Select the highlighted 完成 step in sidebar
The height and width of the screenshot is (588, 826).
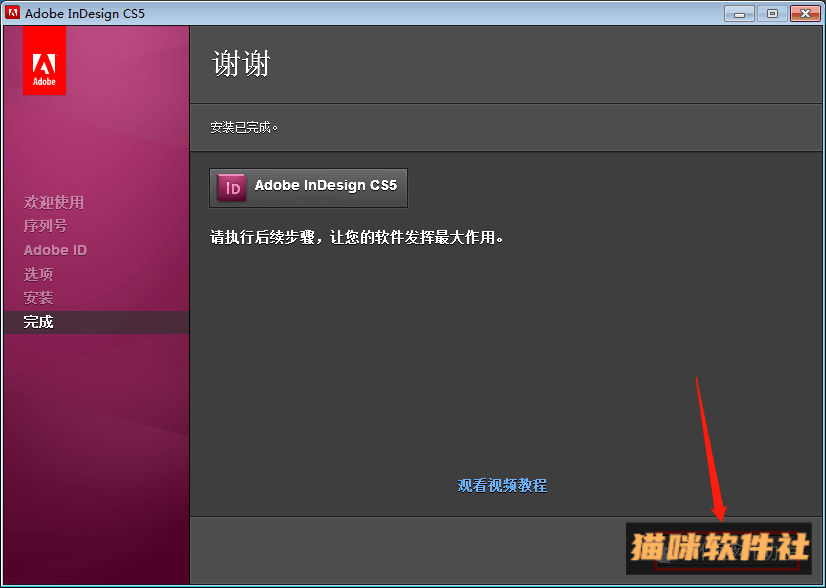coord(96,322)
